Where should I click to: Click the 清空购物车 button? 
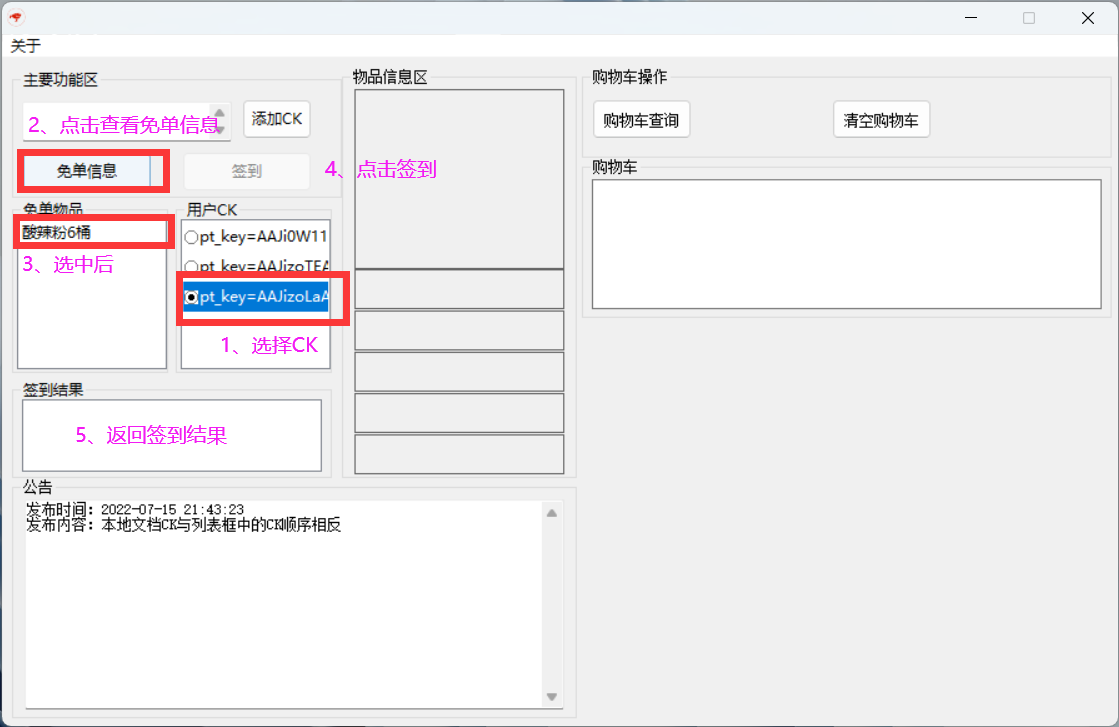point(881,120)
